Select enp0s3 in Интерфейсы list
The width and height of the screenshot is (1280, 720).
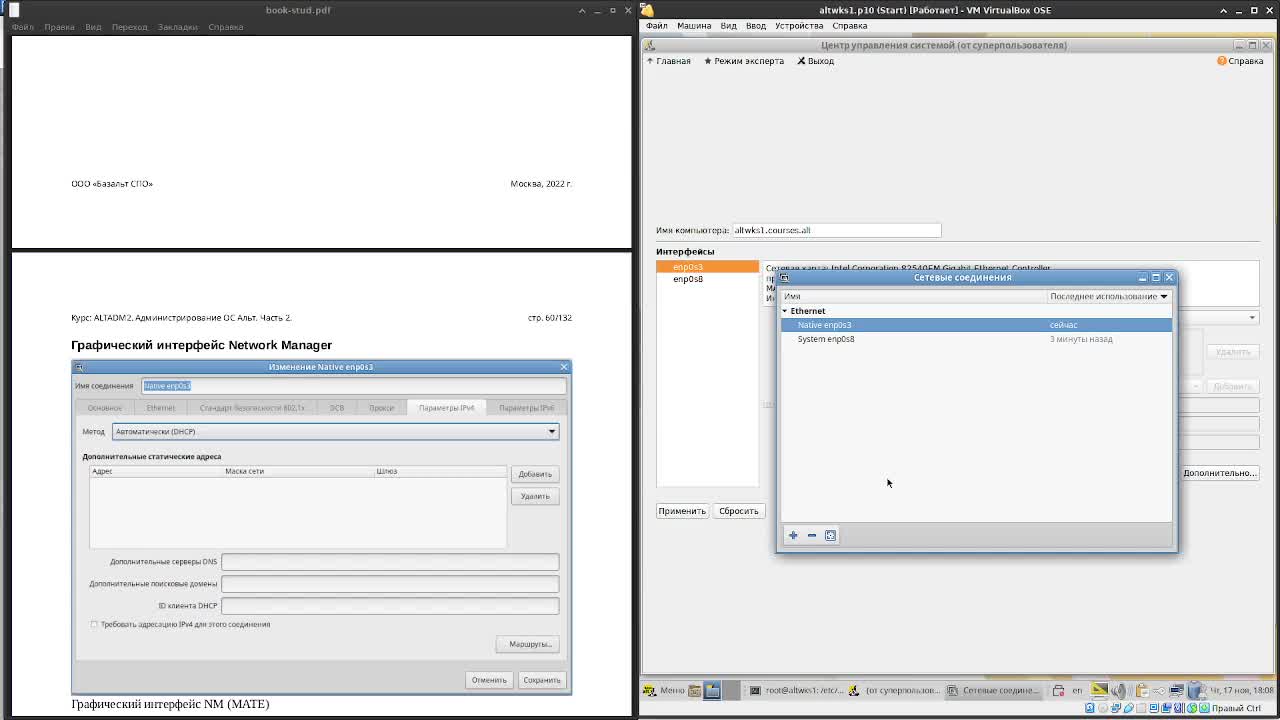pos(707,267)
